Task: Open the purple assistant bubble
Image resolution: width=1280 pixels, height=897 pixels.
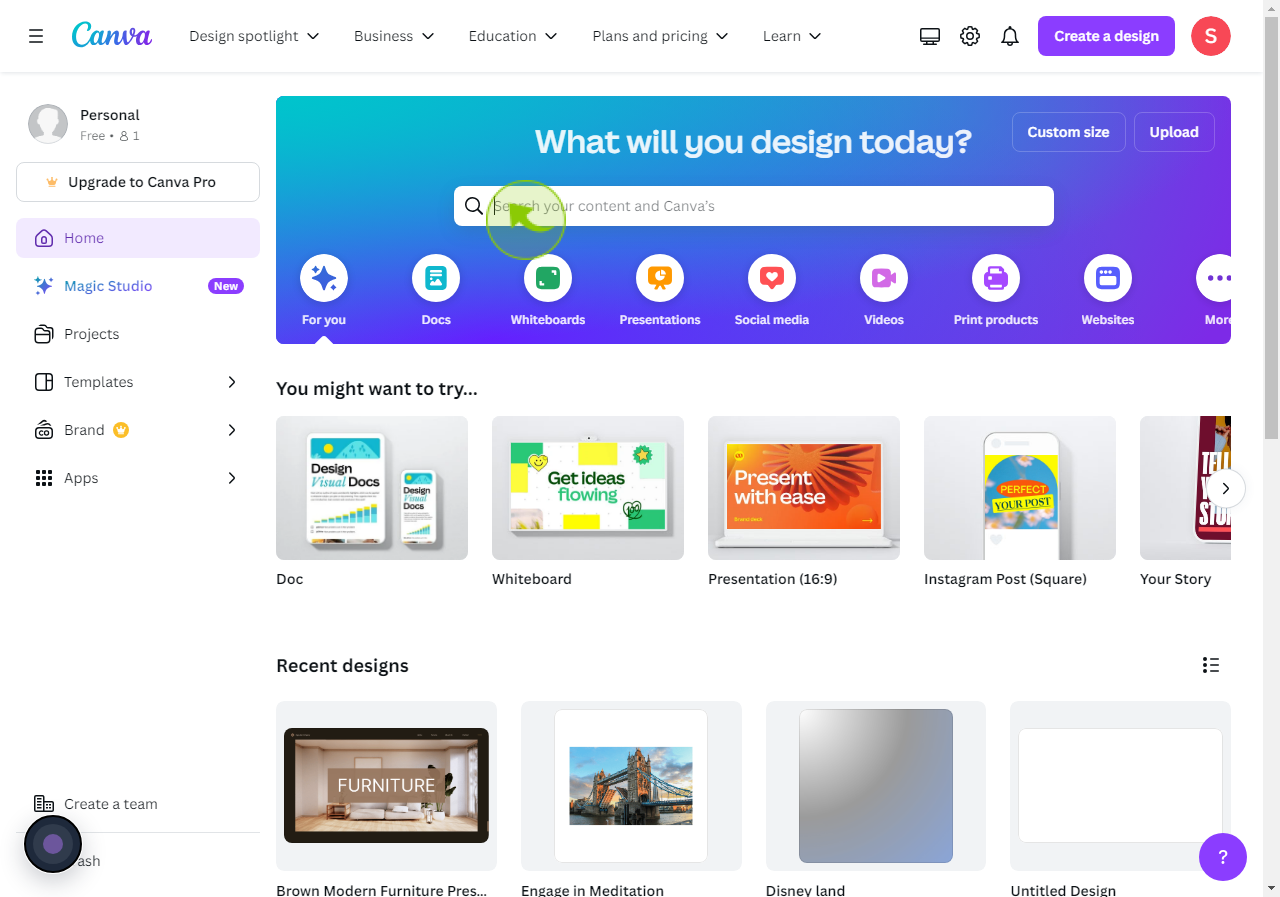Action: (53, 844)
